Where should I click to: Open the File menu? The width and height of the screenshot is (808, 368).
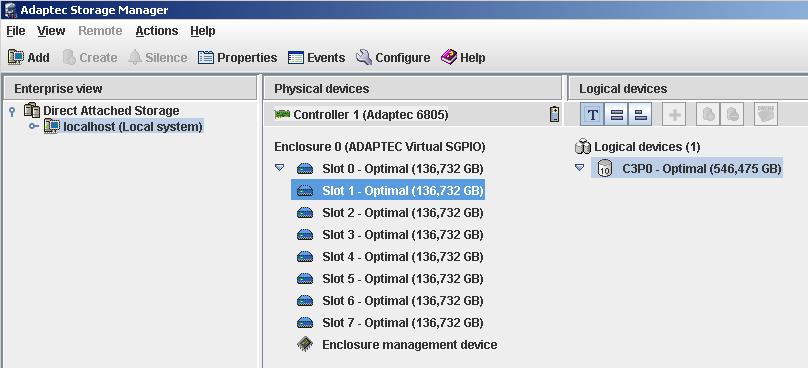pyautogui.click(x=15, y=31)
